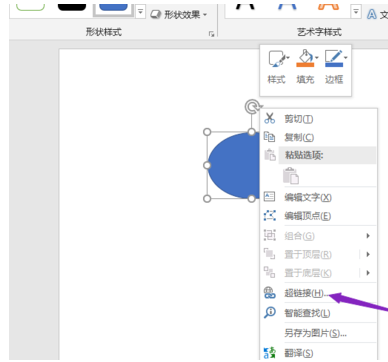Click the 组合(G) group entry
The image size is (388, 362).
(x=318, y=236)
